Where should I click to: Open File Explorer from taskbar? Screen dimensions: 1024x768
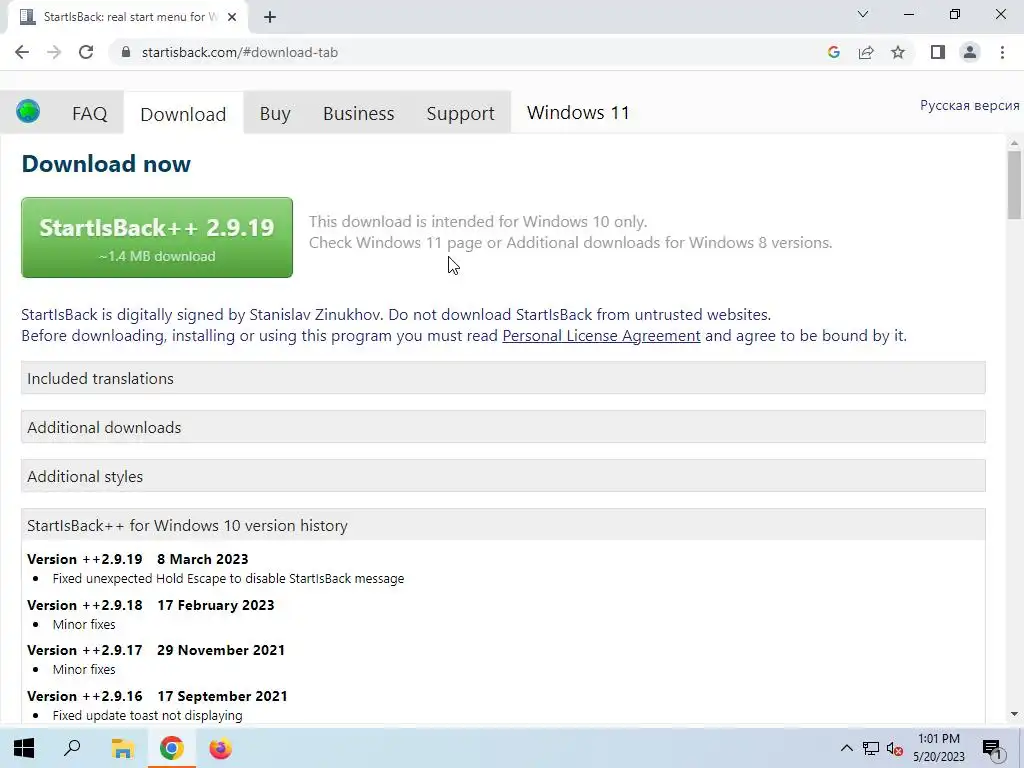(x=122, y=748)
